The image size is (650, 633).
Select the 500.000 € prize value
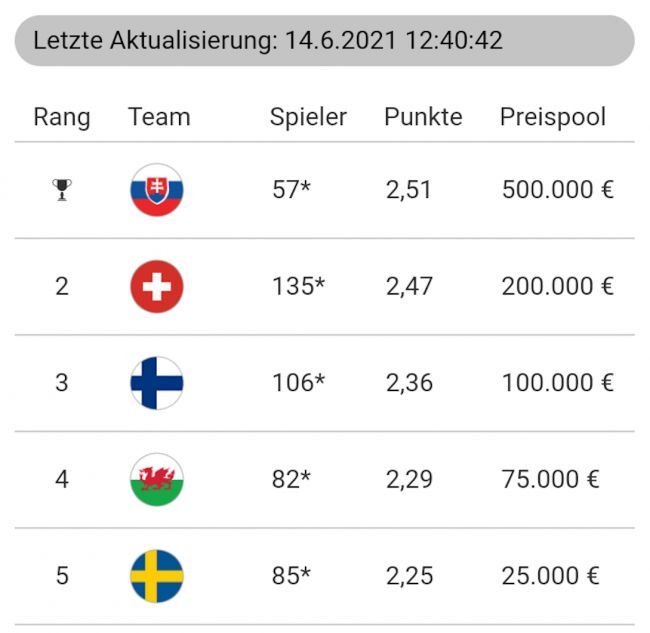click(x=557, y=190)
